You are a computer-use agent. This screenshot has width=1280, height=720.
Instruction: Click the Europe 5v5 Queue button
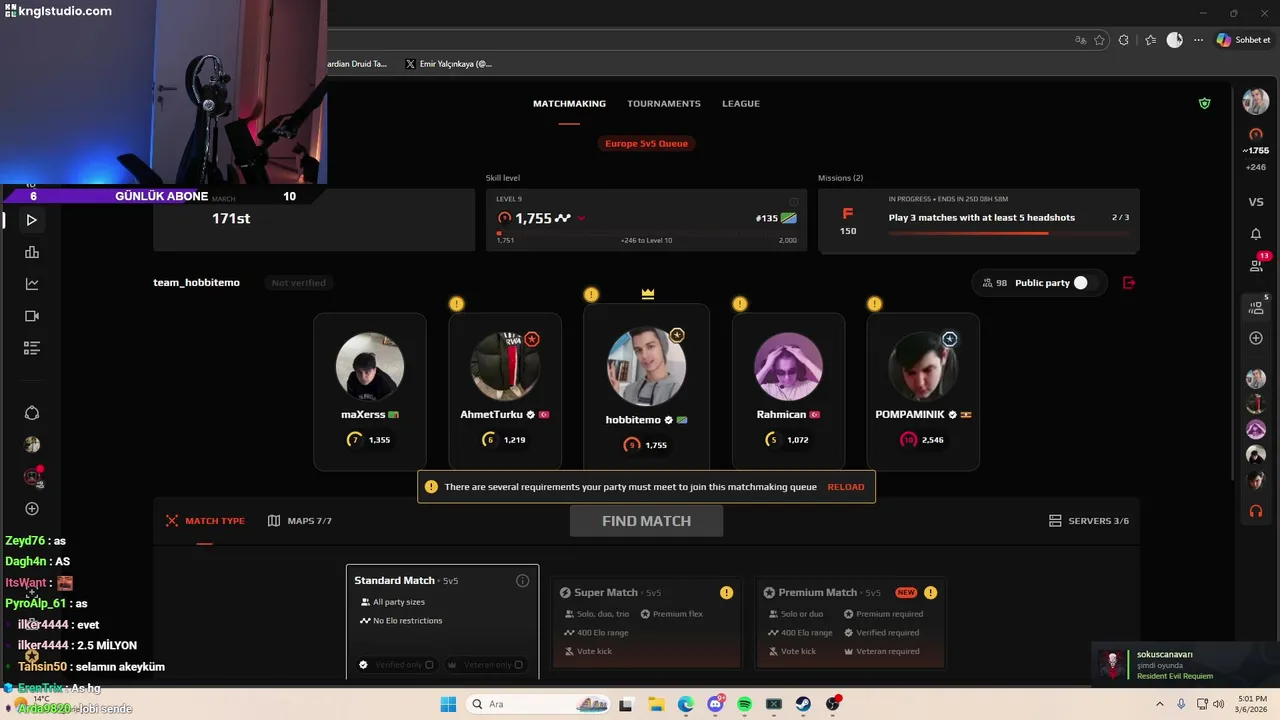[x=646, y=143]
